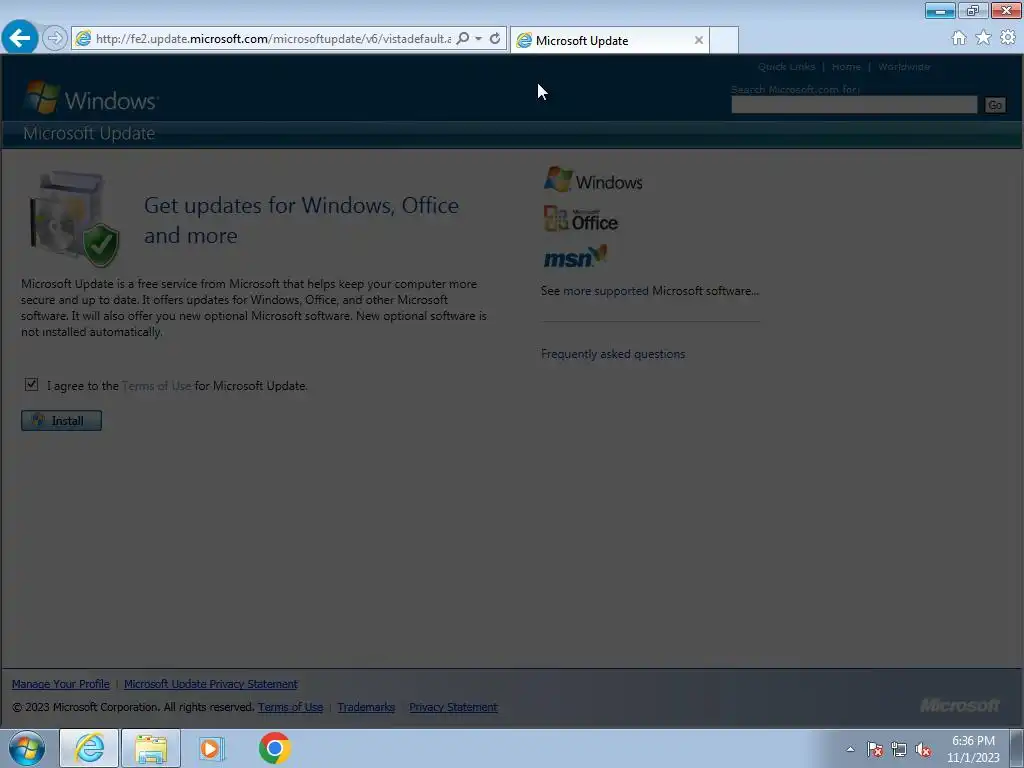Click the Worldwide header link
Viewport: 1024px width, 768px height.
tap(904, 67)
